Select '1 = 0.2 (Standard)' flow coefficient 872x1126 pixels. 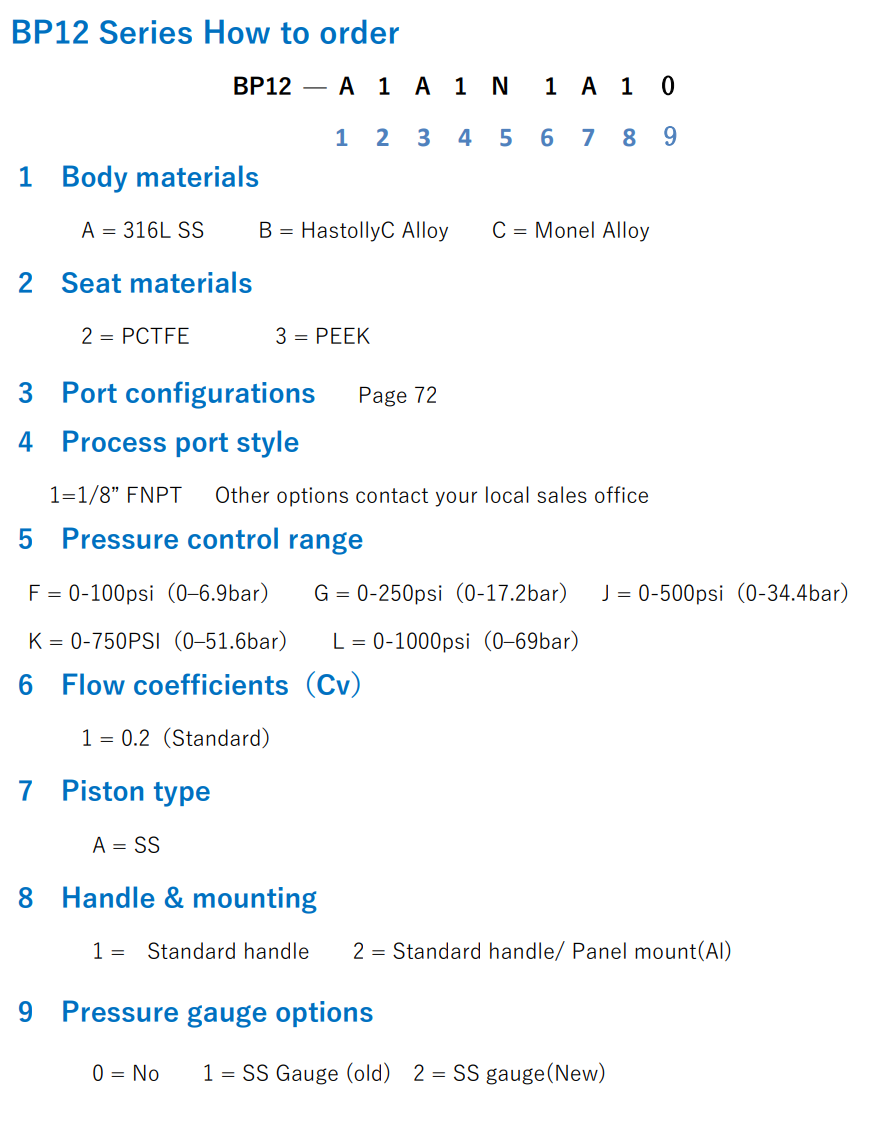[175, 738]
